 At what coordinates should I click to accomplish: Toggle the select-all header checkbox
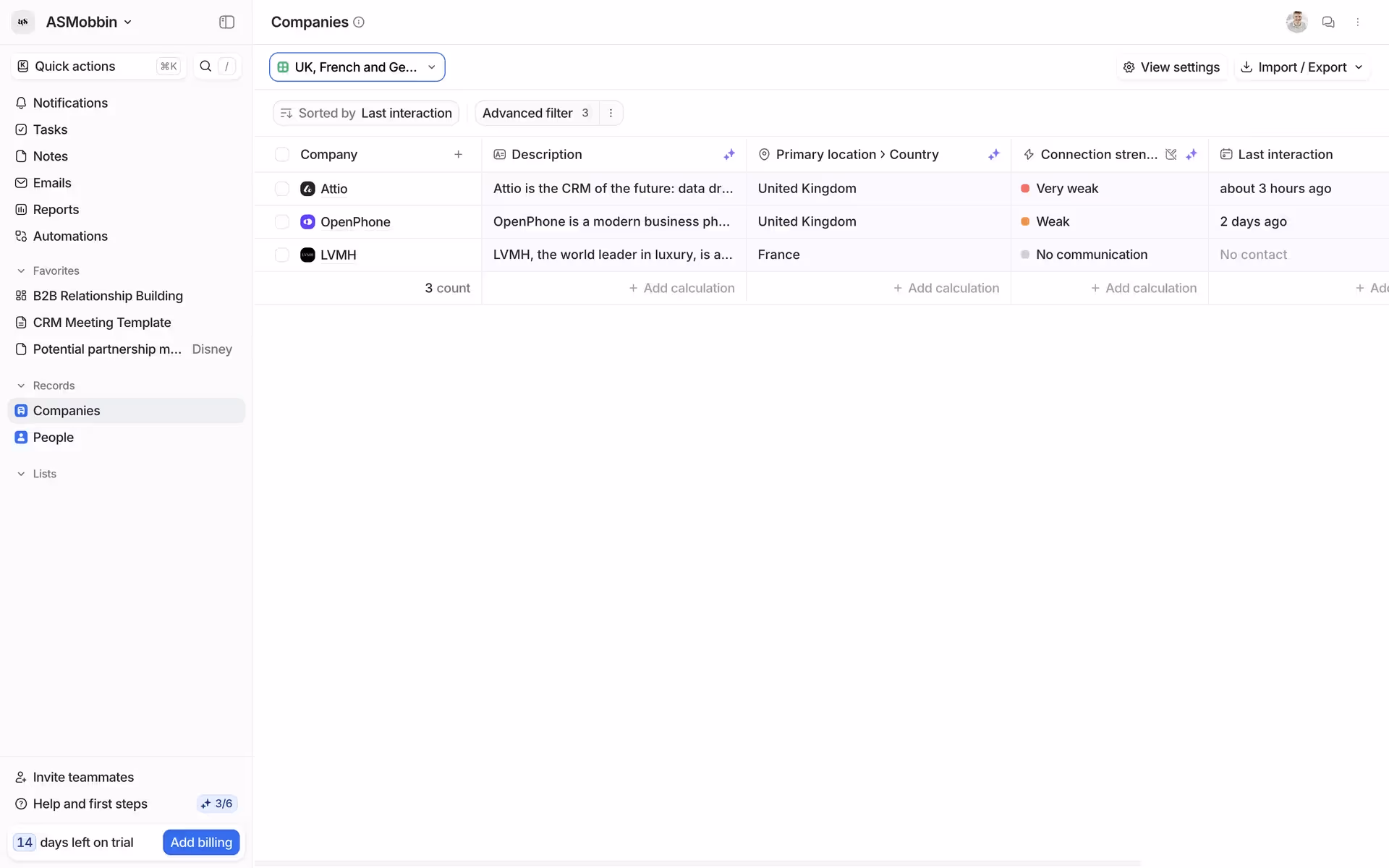(x=282, y=155)
